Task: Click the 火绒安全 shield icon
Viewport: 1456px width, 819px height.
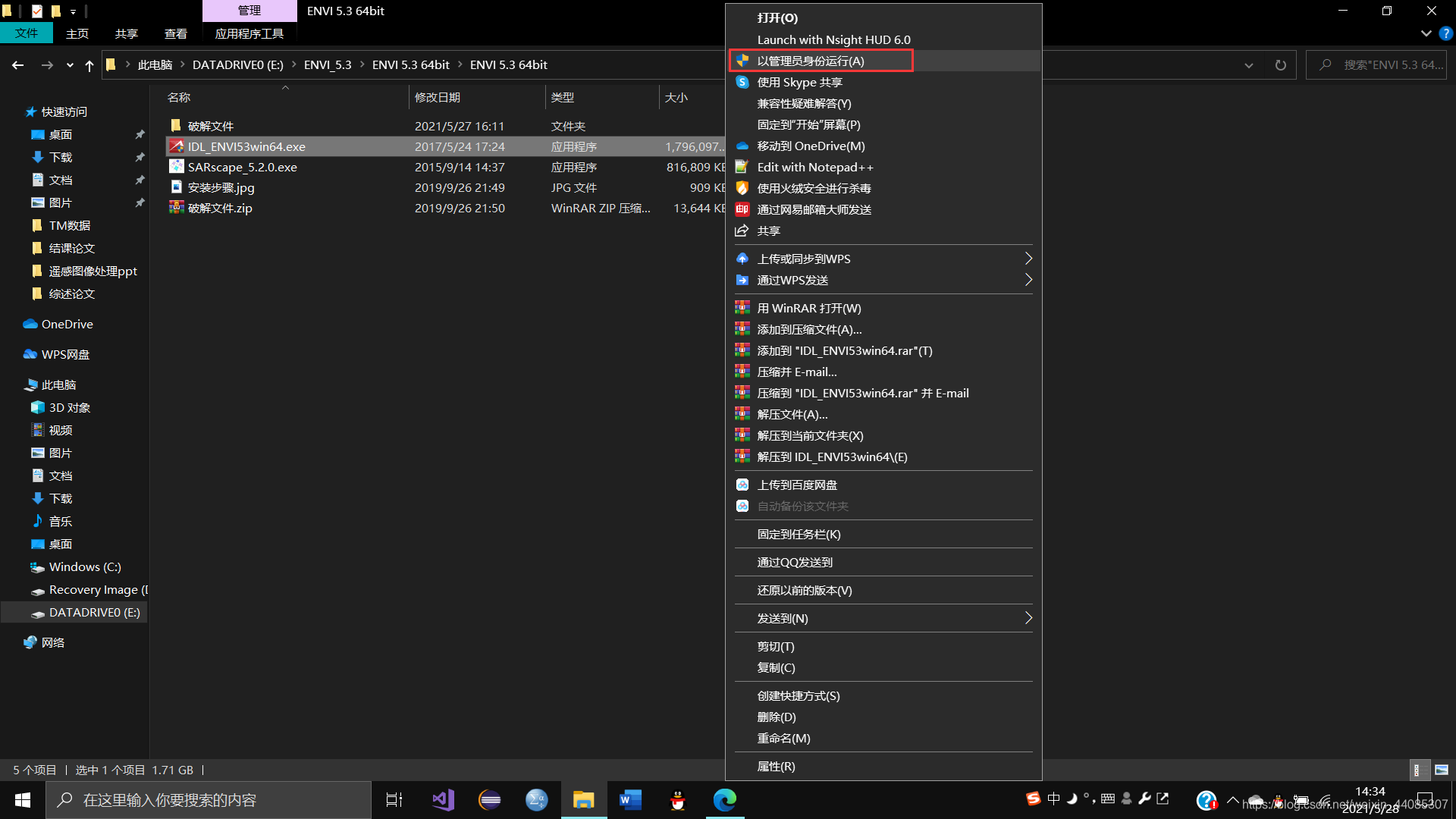Action: (x=742, y=188)
